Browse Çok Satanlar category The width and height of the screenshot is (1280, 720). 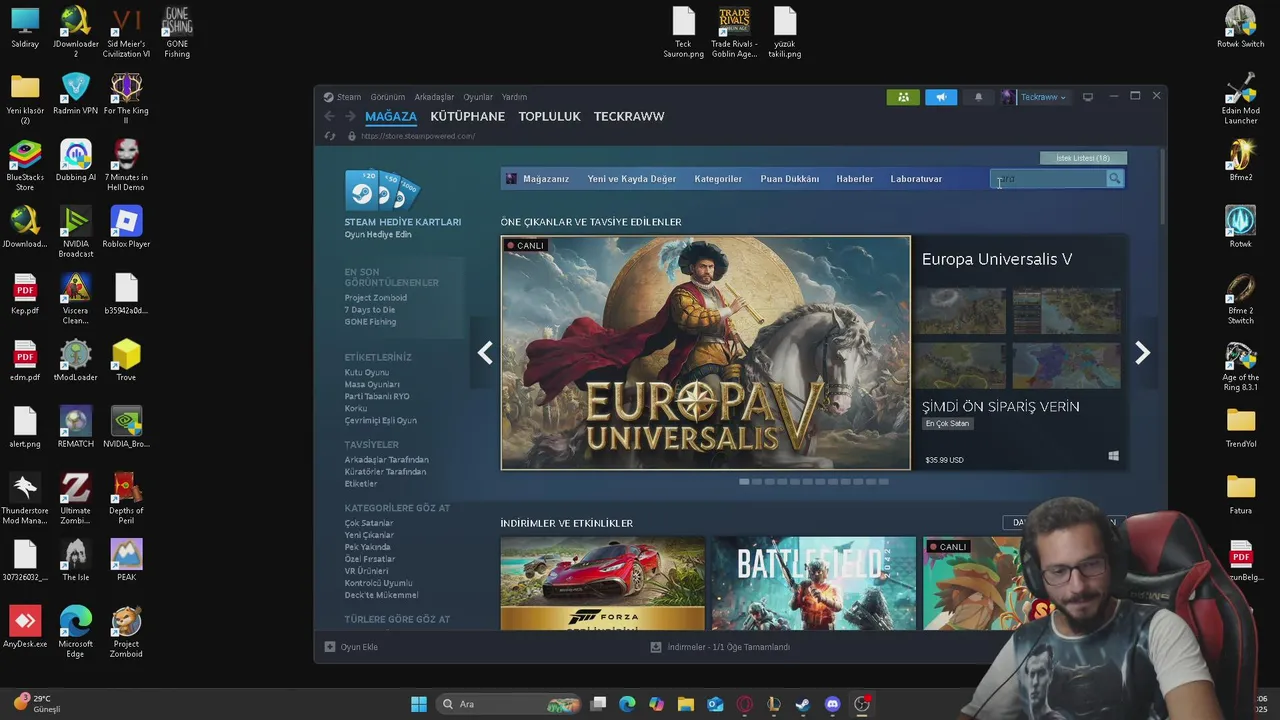point(369,523)
